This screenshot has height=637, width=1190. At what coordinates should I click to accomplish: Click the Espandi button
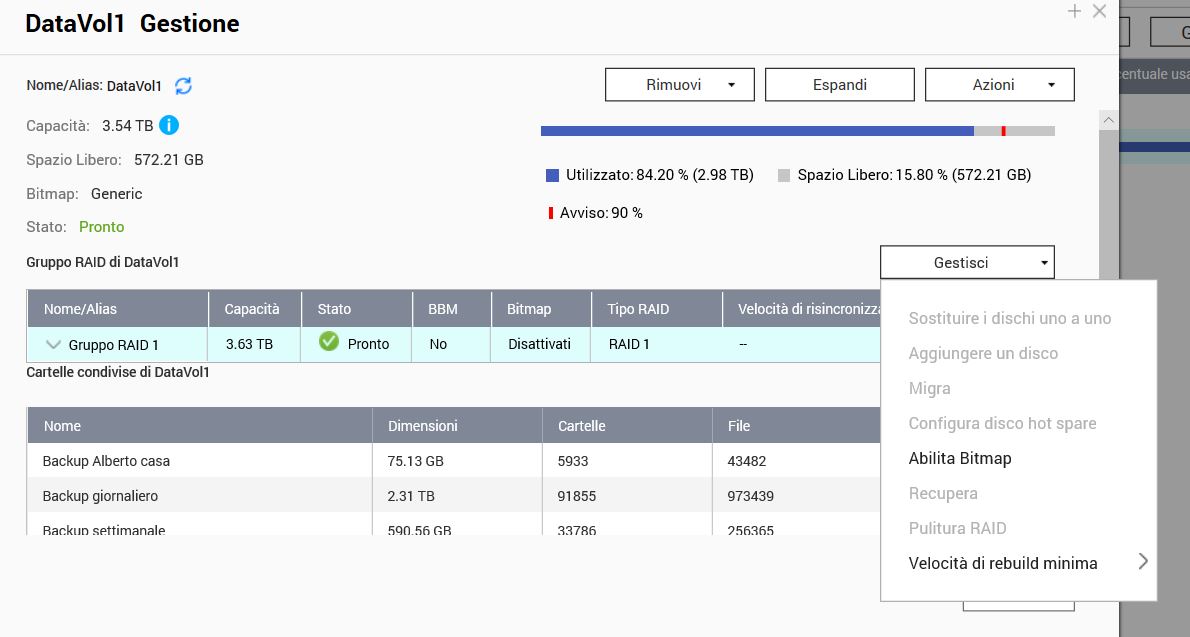click(x=839, y=85)
